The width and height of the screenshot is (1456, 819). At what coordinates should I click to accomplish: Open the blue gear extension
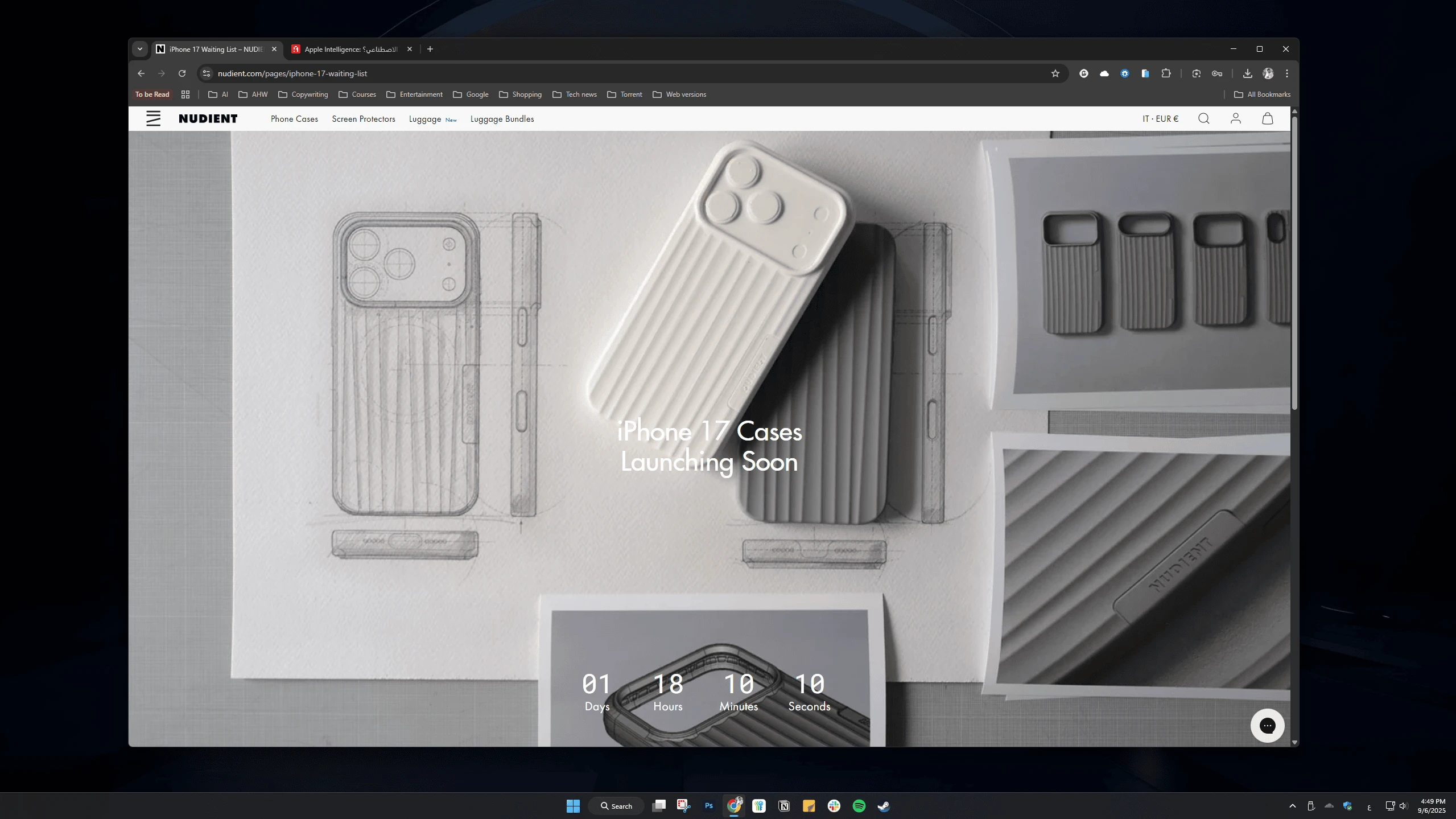[1124, 73]
